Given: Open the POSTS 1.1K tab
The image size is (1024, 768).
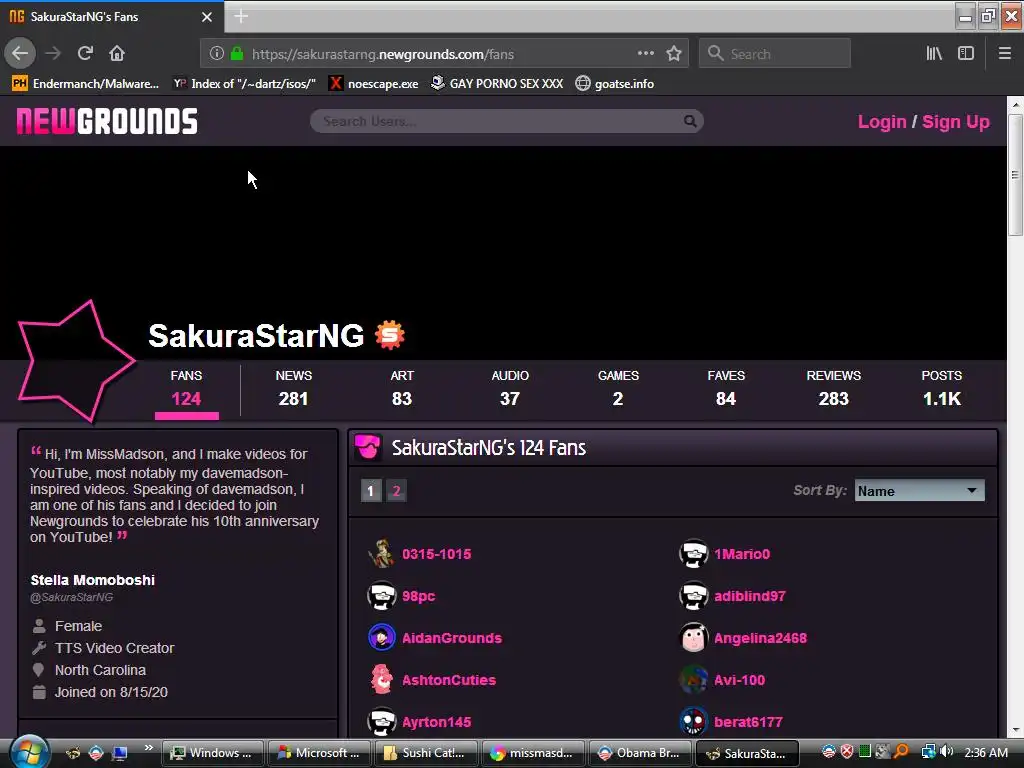Looking at the screenshot, I should pos(941,389).
